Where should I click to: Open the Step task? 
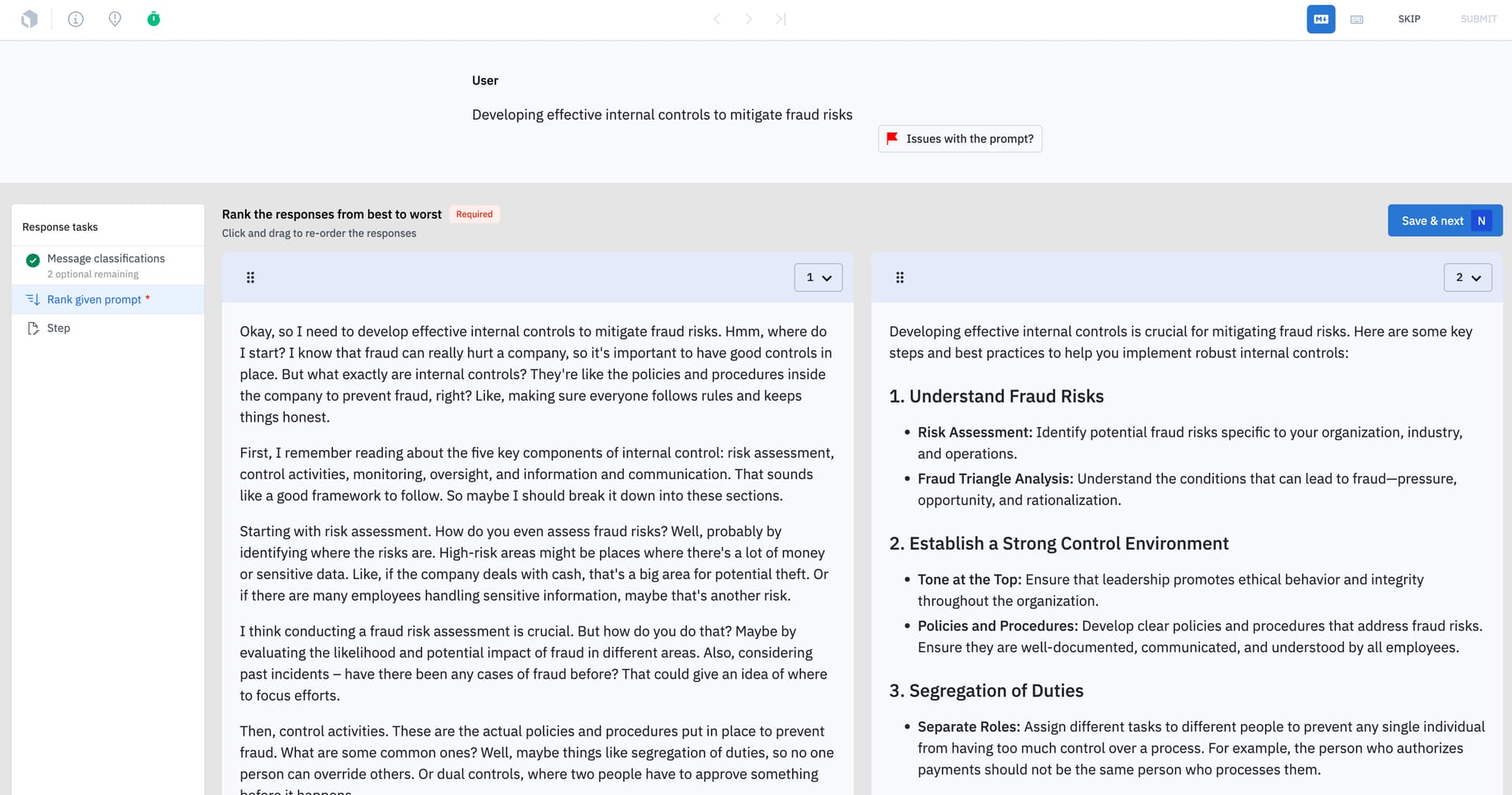pyautogui.click(x=108, y=328)
